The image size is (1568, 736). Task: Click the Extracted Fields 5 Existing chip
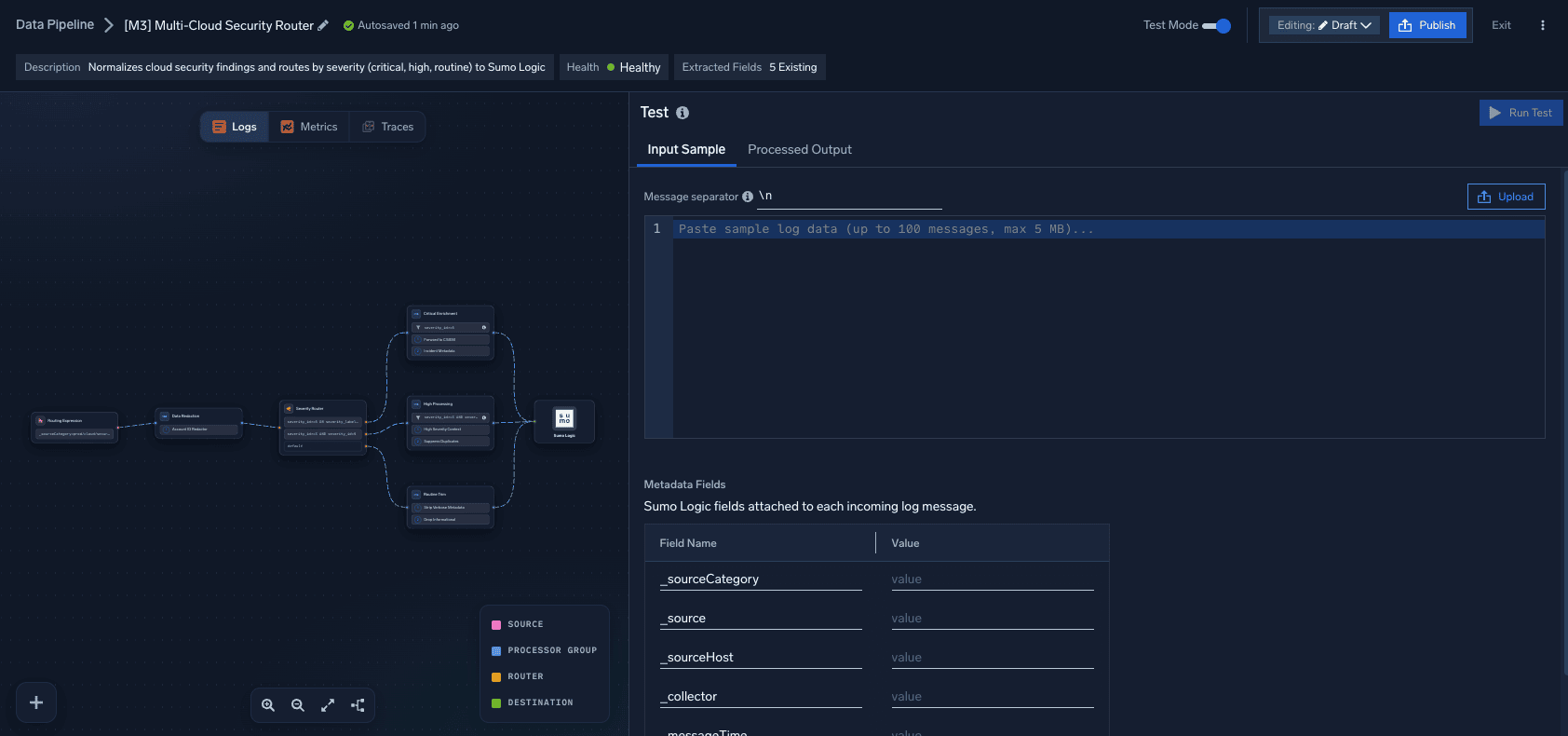click(750, 67)
